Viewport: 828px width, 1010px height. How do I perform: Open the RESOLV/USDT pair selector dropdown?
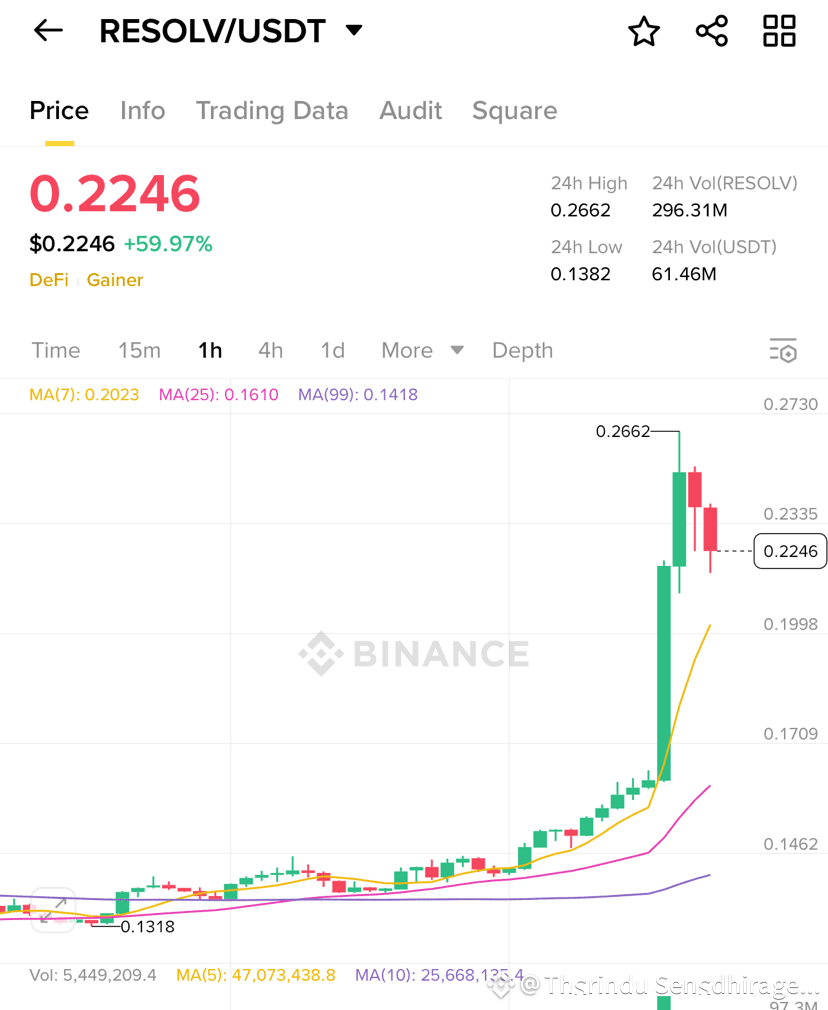click(354, 30)
